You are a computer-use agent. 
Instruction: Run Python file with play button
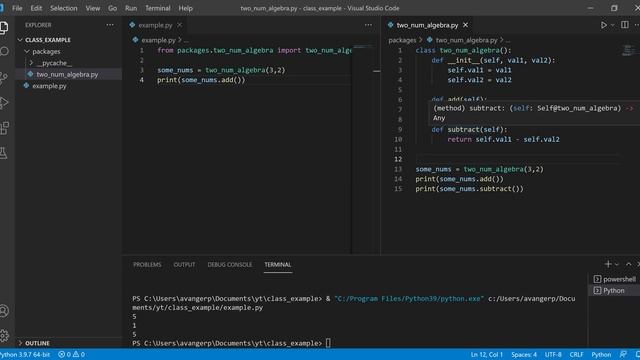coord(603,25)
